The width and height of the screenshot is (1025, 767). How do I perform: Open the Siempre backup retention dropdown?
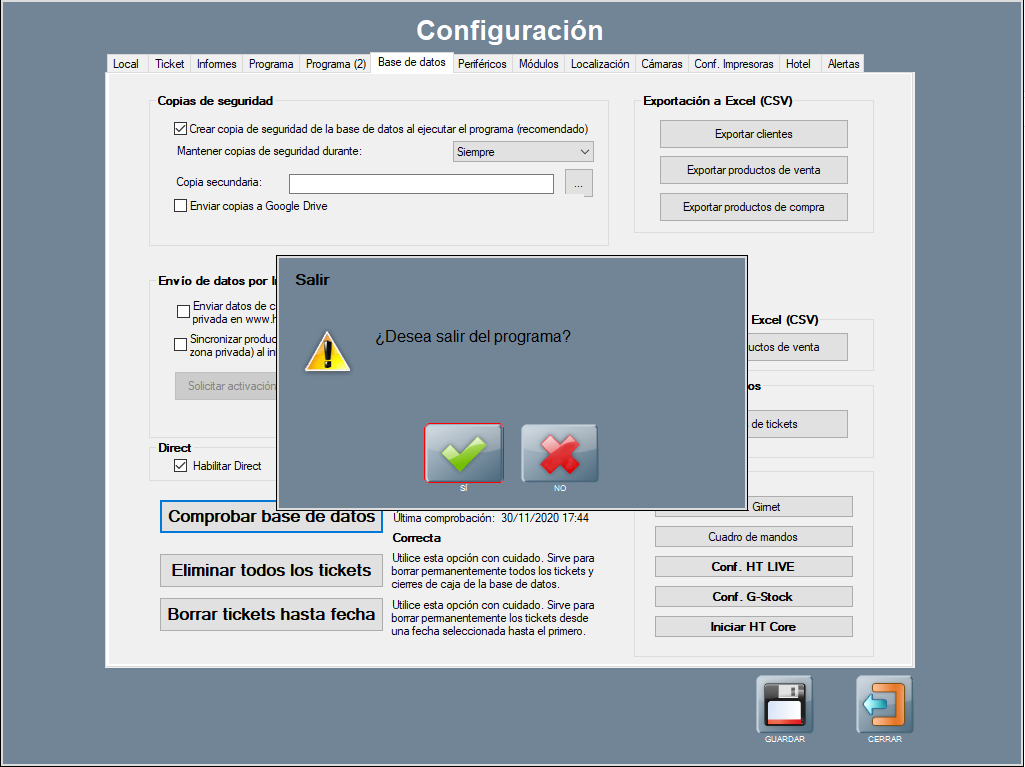click(523, 152)
